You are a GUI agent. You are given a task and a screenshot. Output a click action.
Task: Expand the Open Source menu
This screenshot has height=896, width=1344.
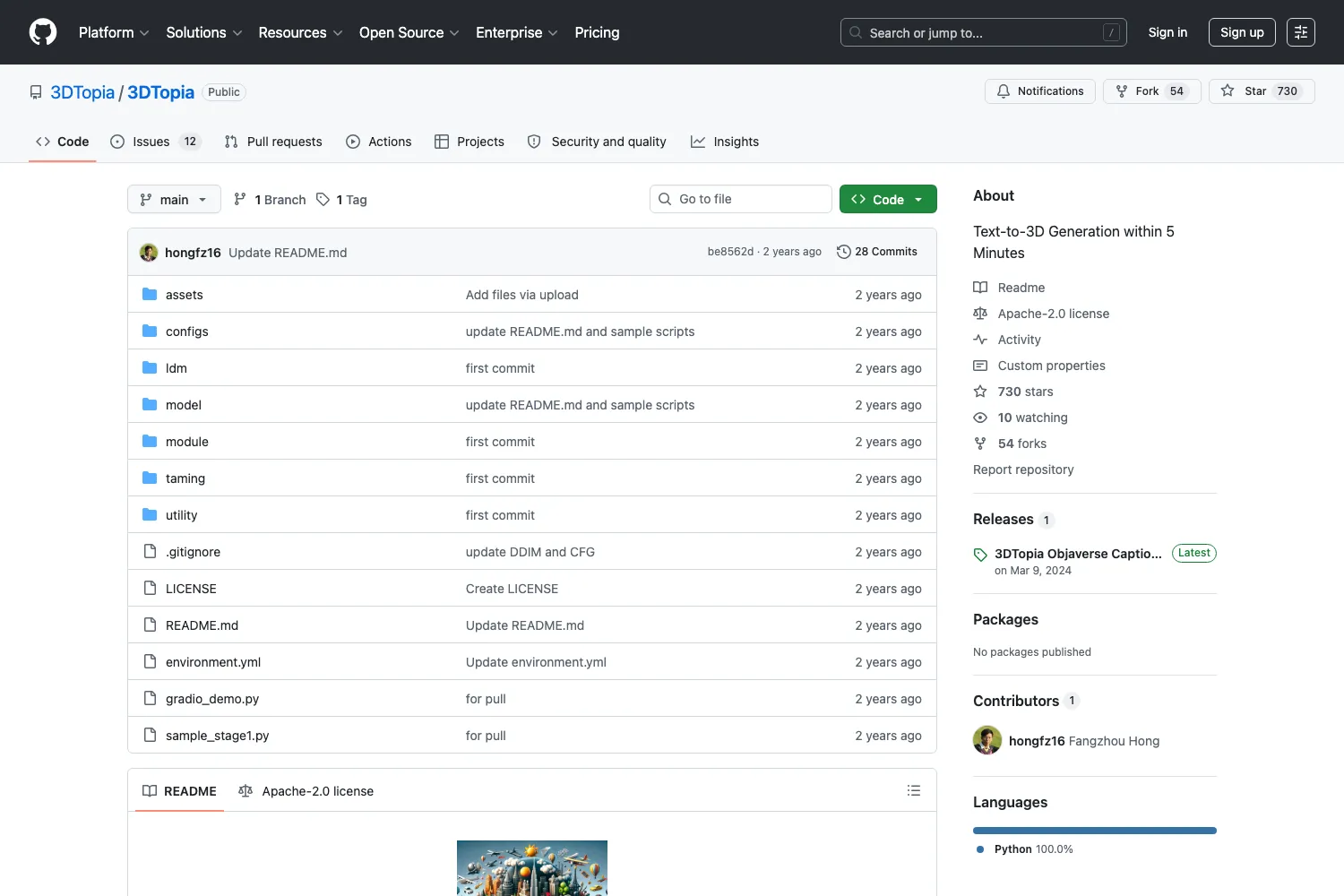(409, 32)
